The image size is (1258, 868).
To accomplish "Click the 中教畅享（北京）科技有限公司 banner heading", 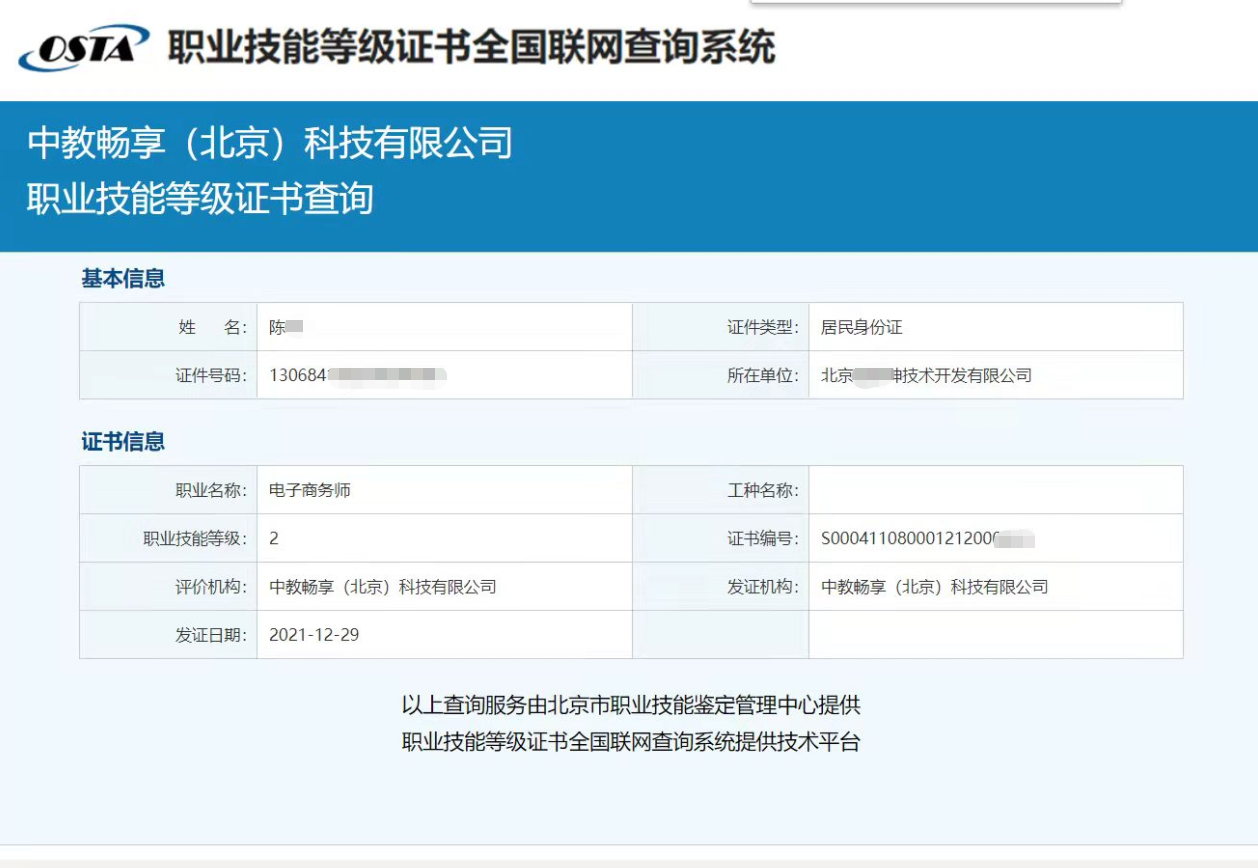I will (270, 143).
